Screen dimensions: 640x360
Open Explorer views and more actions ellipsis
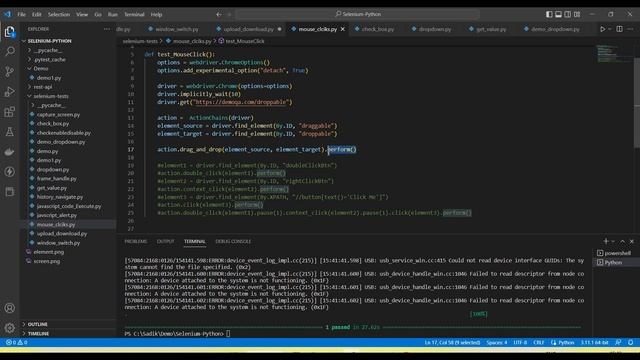point(107,29)
